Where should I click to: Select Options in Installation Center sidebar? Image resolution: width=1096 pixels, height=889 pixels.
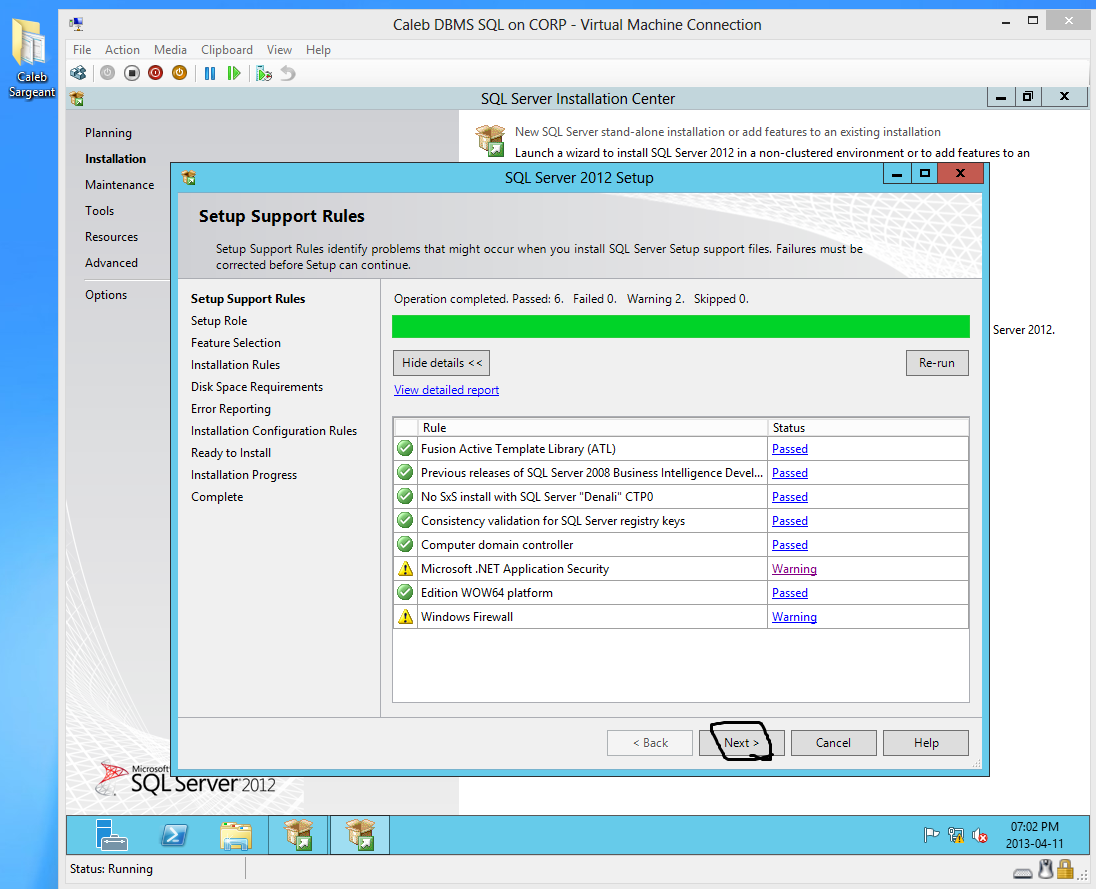(x=106, y=295)
